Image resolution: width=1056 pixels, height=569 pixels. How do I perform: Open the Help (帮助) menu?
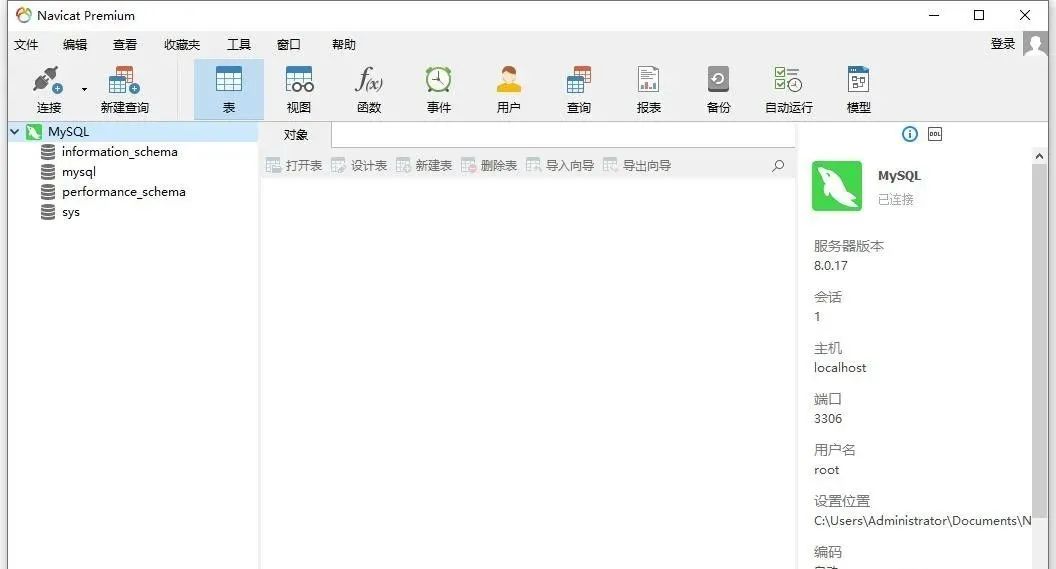coord(343,44)
